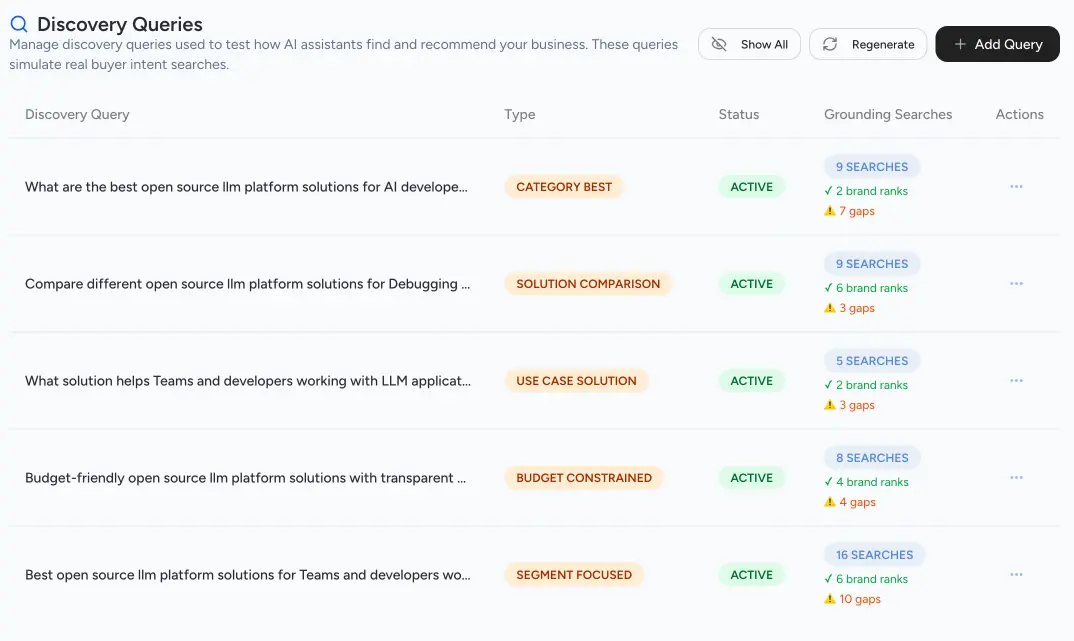Image resolution: width=1074 pixels, height=641 pixels.
Task: Expand actions for the SOLUTION COMPARISON row
Action: 1016,283
